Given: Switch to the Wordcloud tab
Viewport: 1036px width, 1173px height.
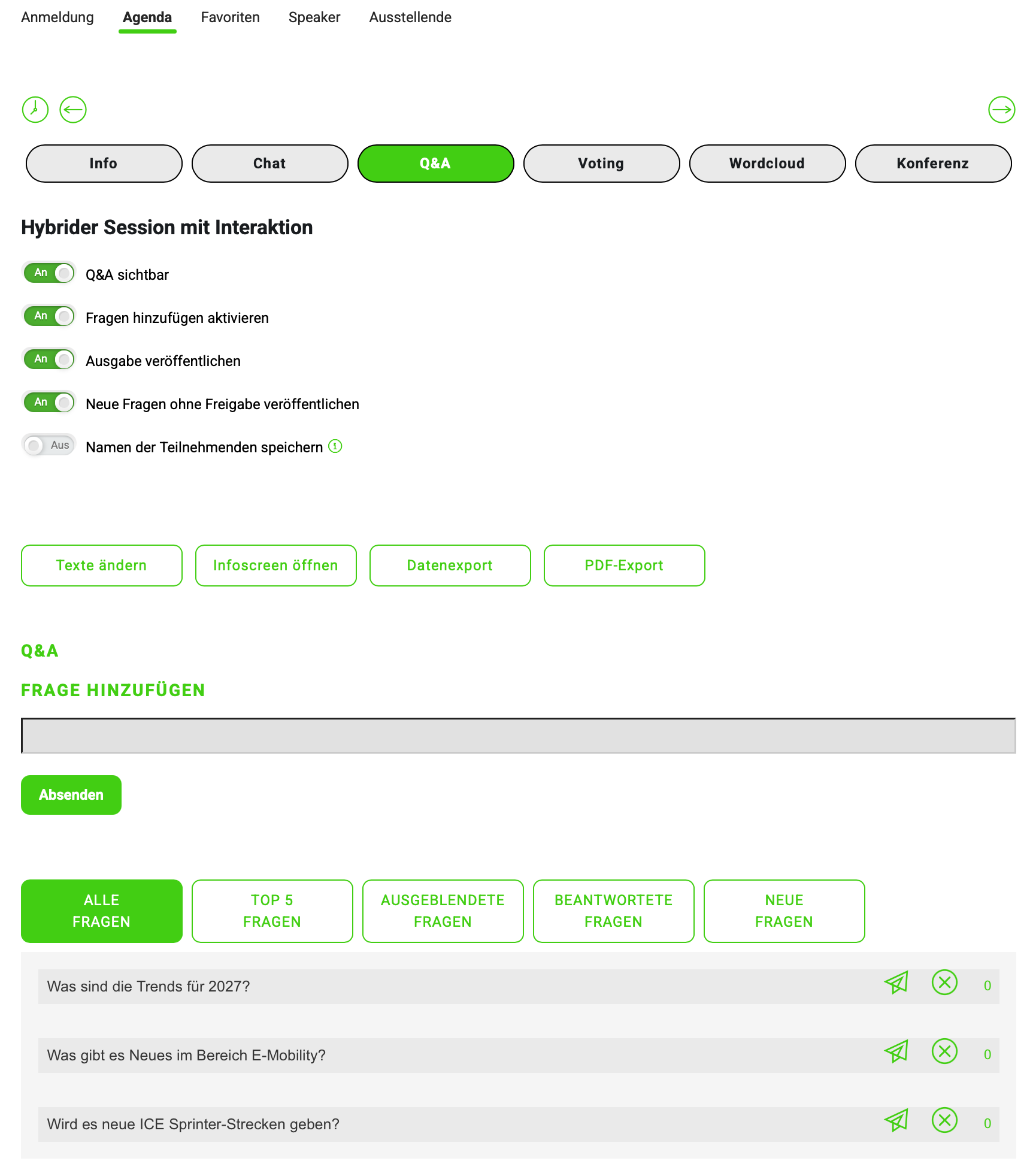Looking at the screenshot, I should 767,164.
